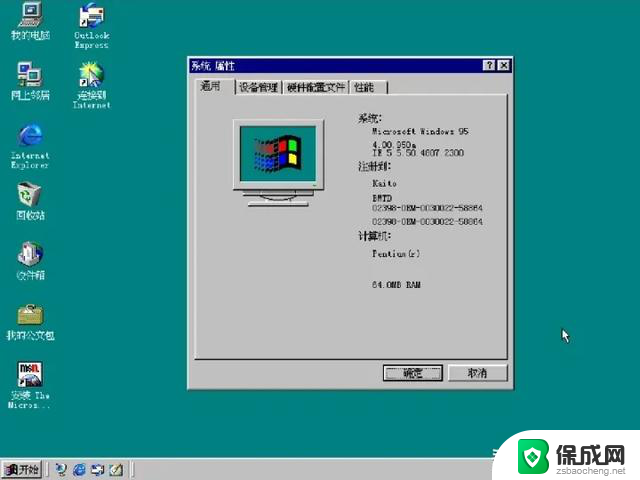Click the question mark help button
The image size is (640, 480).
(x=489, y=65)
